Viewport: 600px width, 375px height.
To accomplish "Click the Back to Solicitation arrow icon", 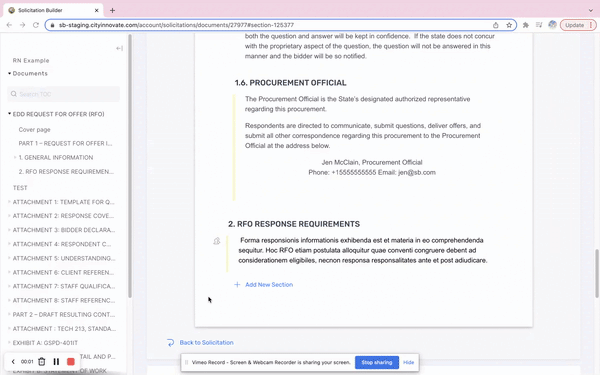I will 170,342.
